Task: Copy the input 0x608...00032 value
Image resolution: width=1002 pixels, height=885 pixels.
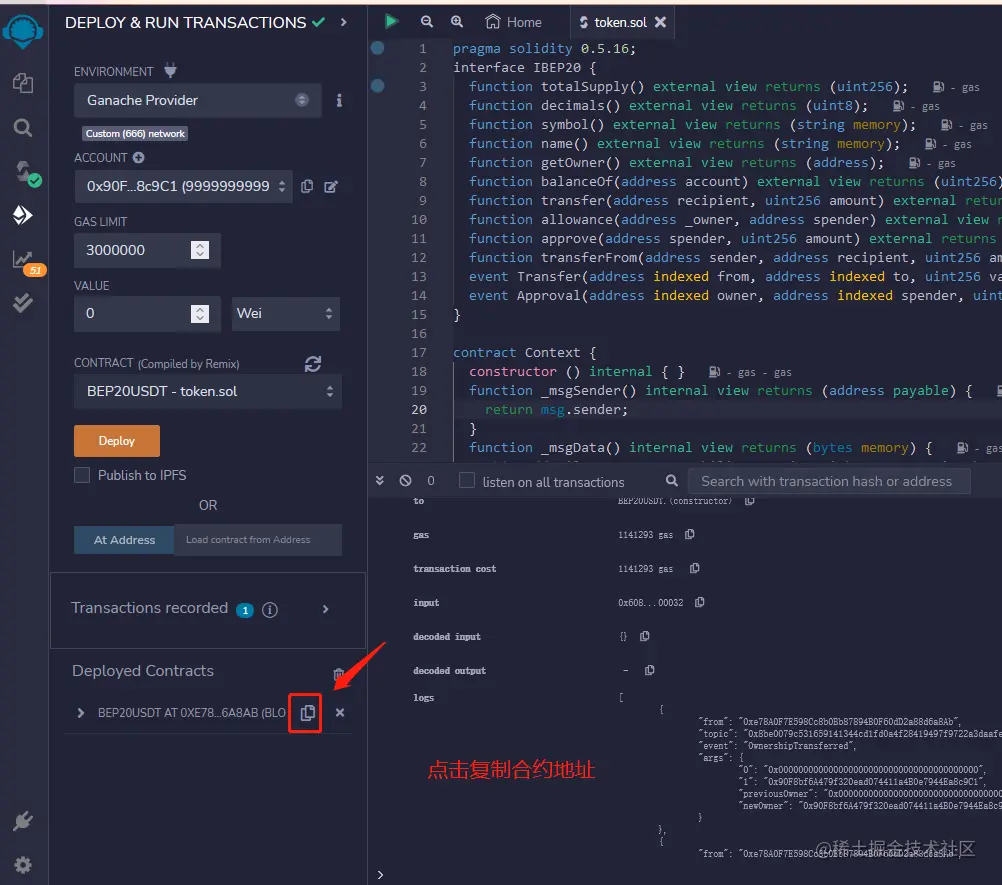Action: point(700,602)
